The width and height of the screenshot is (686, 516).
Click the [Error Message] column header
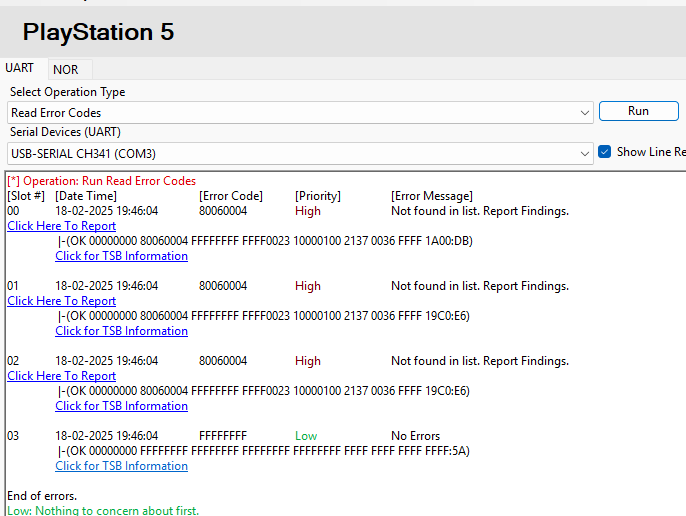pos(432,196)
